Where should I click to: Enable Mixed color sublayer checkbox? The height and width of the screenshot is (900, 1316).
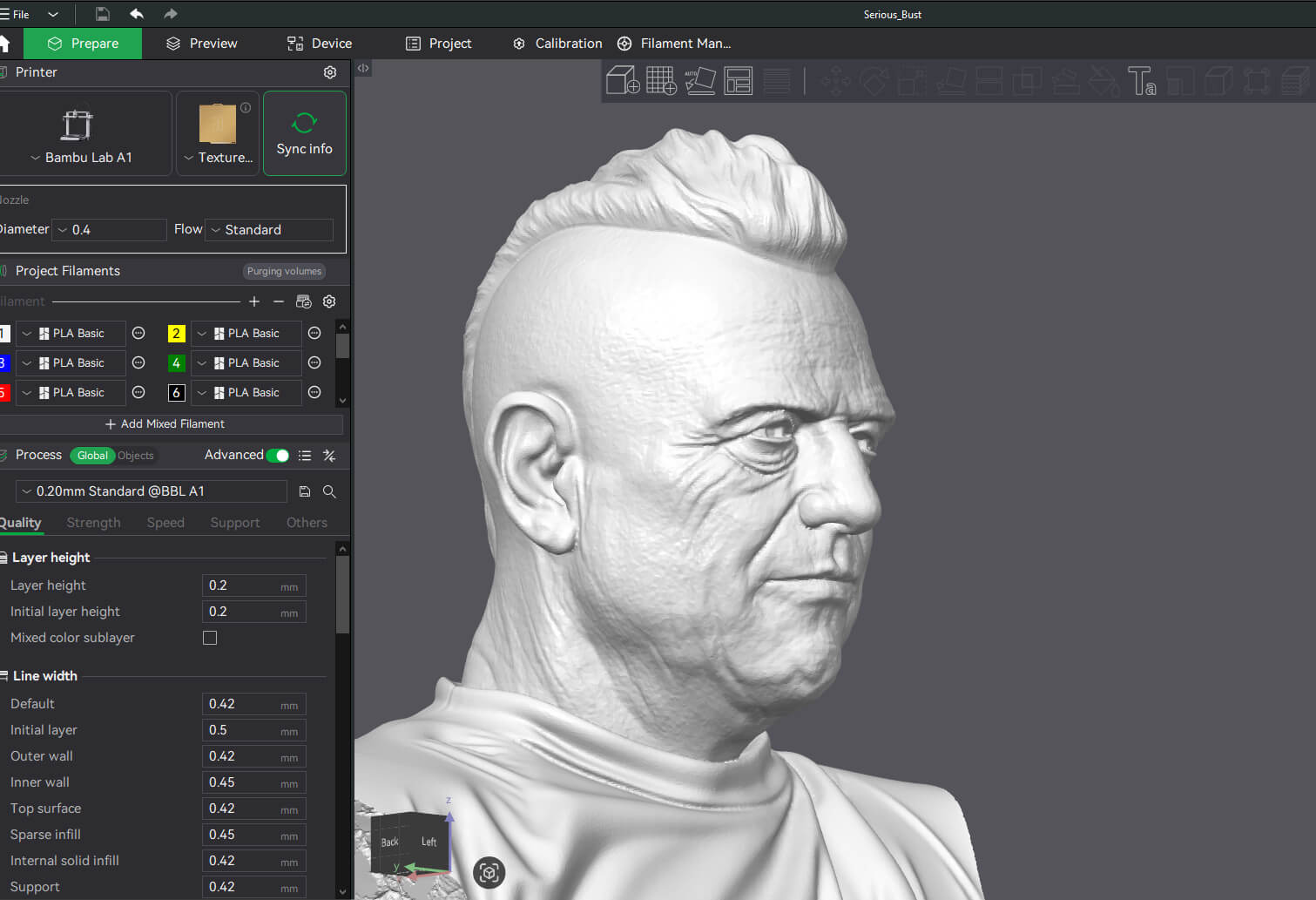(210, 638)
